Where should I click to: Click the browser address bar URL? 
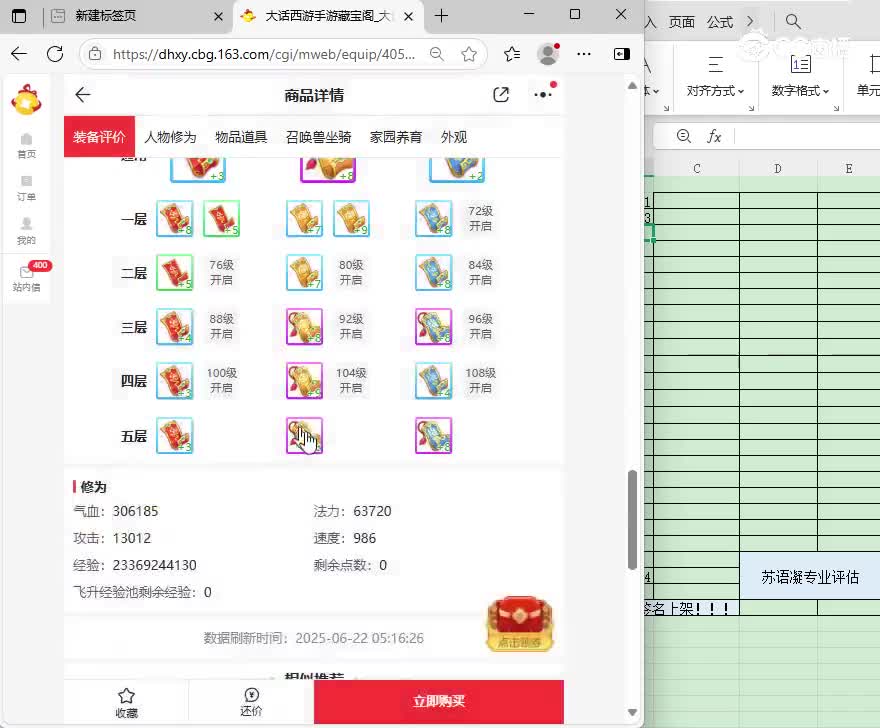coord(264,54)
